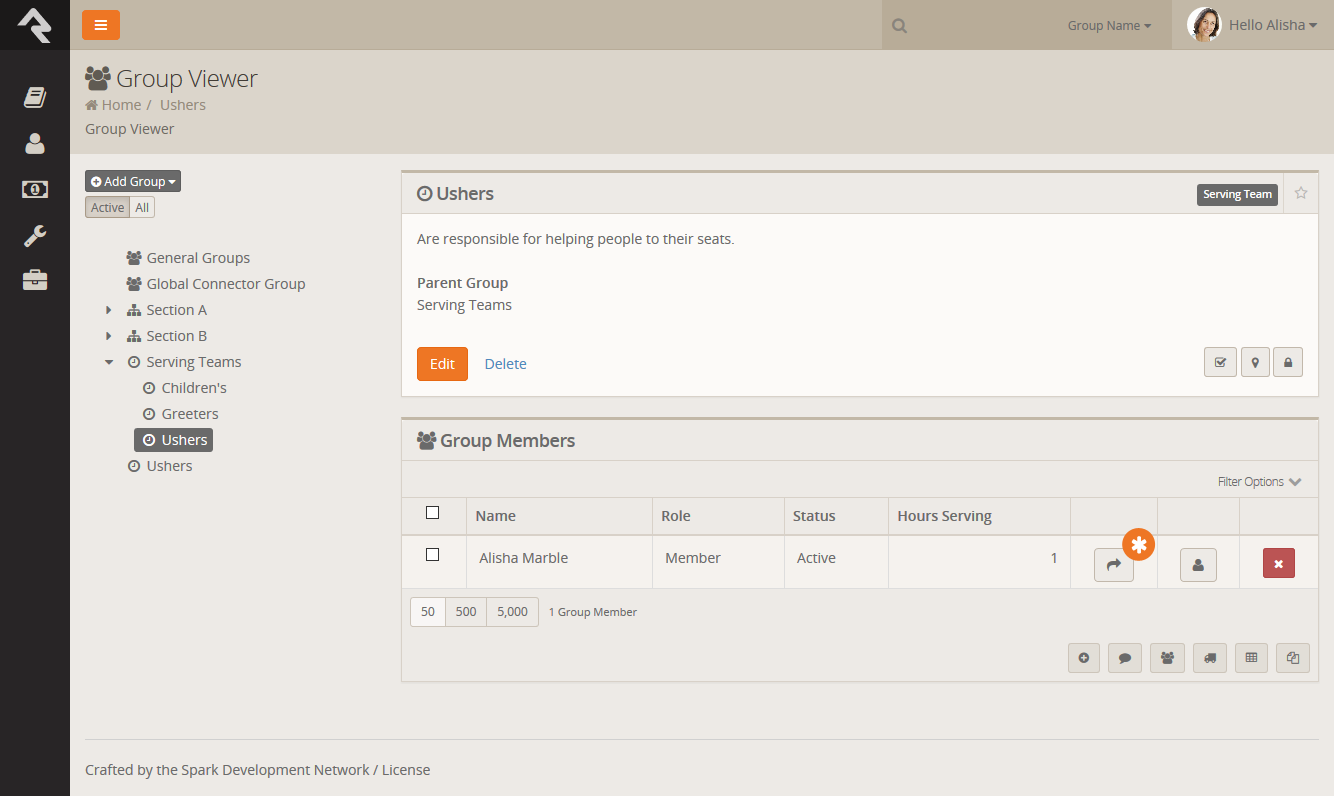Click the communicate speech bubble icon
This screenshot has width=1334, height=796.
[x=1125, y=658]
